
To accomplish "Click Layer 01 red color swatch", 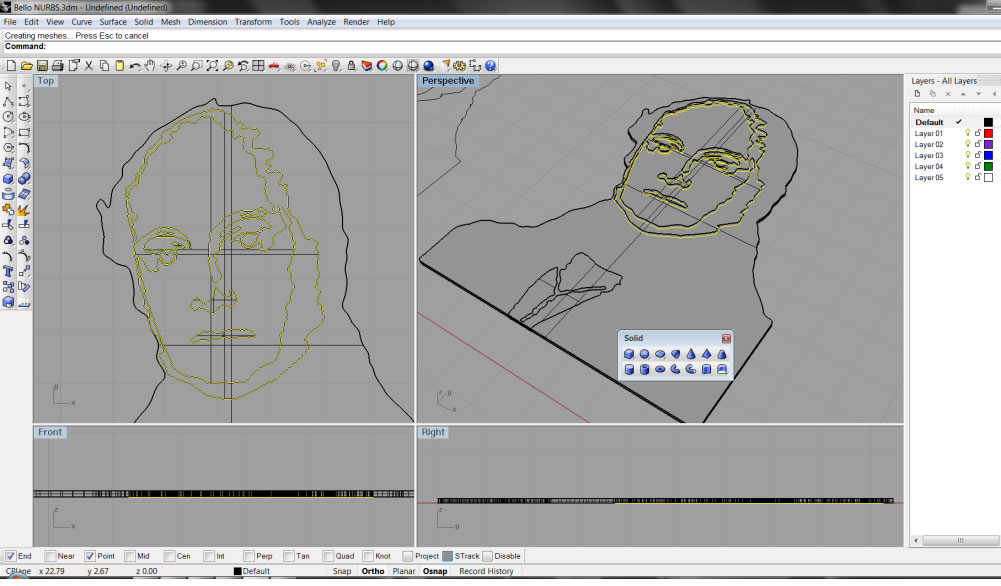I will (x=988, y=133).
